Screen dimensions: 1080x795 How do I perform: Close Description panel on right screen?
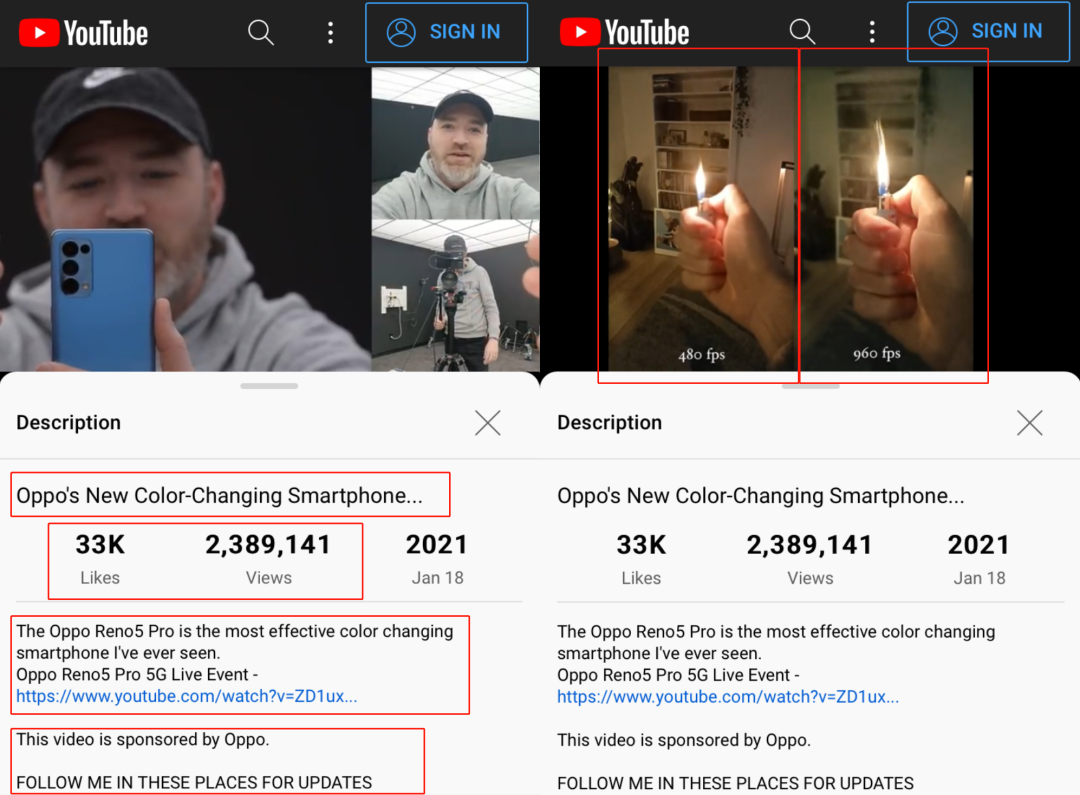[1030, 423]
